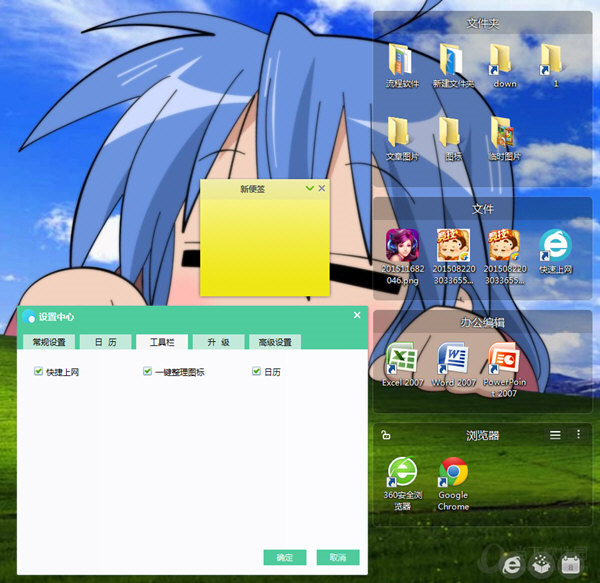Launch PowerPoint 2007 shortcut
Viewport: 600px width, 583px height.
(x=504, y=370)
